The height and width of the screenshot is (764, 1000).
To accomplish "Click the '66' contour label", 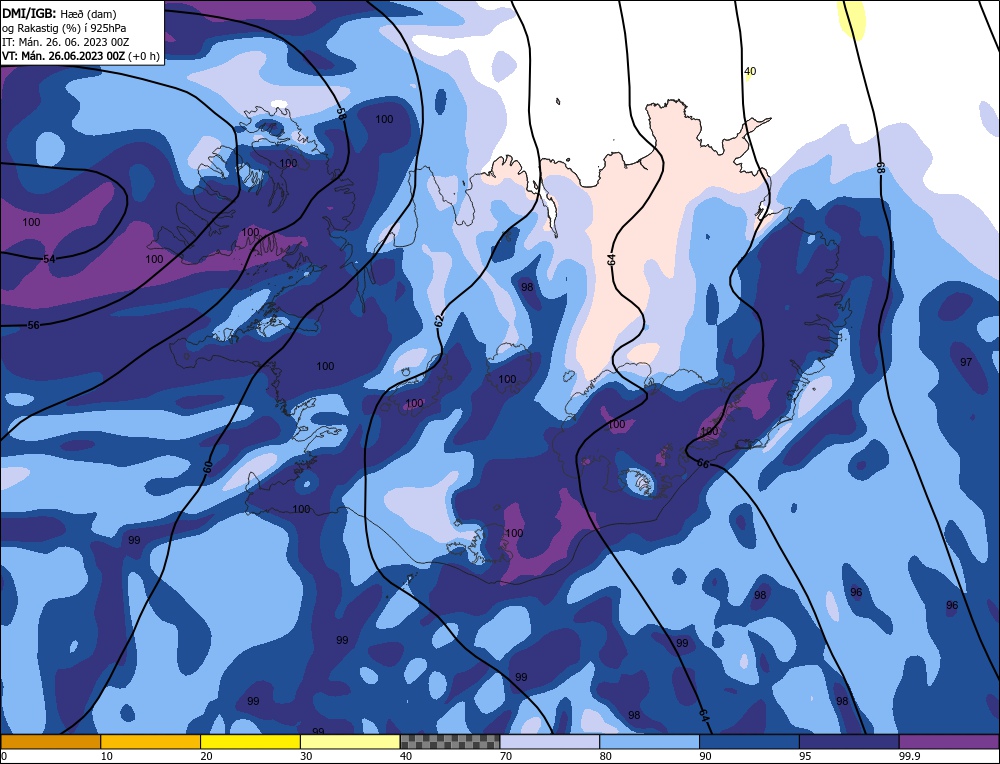I will click(x=703, y=464).
